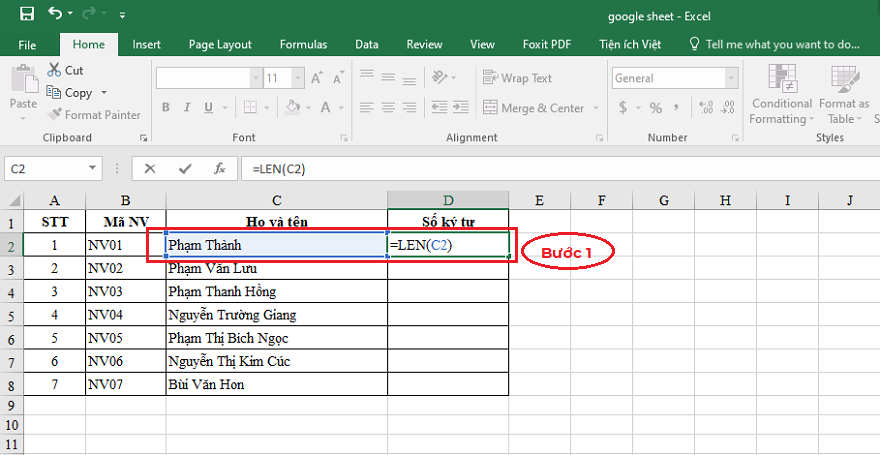Click the Format Painter button
The image size is (880, 455).
[x=94, y=115]
